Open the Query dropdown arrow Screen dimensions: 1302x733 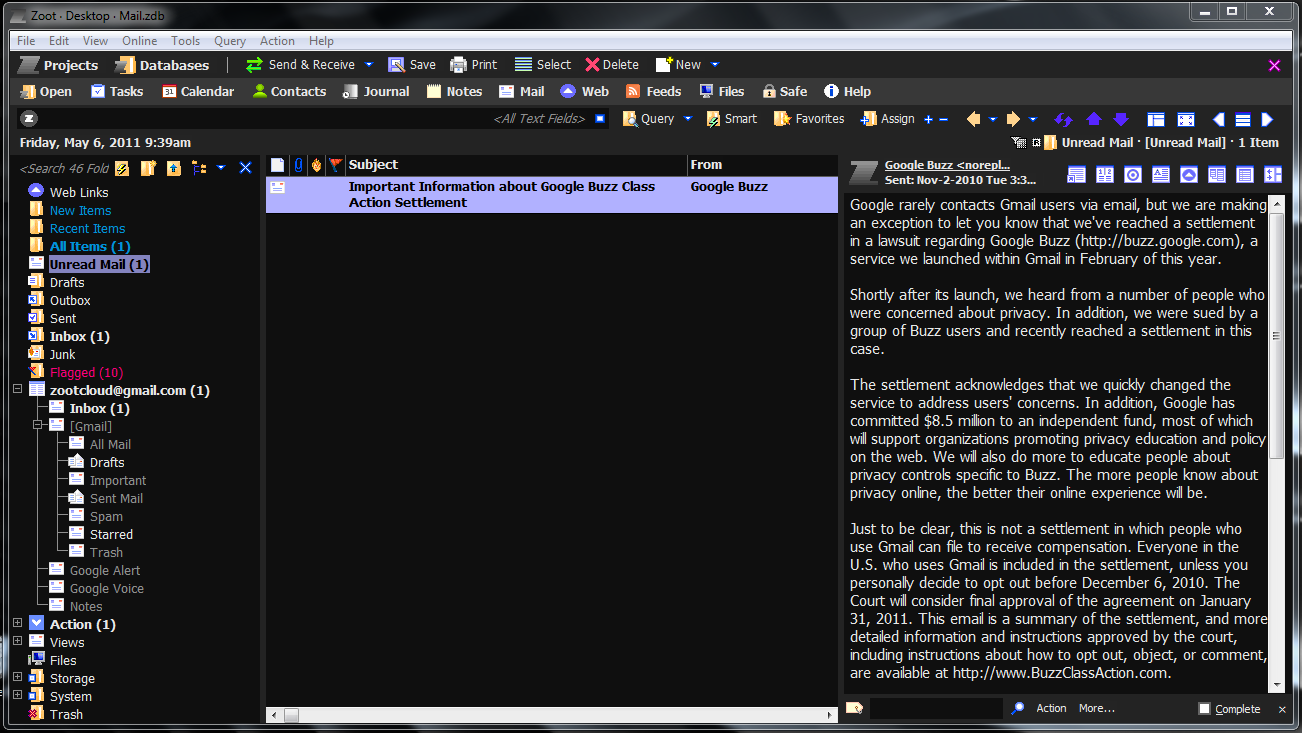click(688, 119)
